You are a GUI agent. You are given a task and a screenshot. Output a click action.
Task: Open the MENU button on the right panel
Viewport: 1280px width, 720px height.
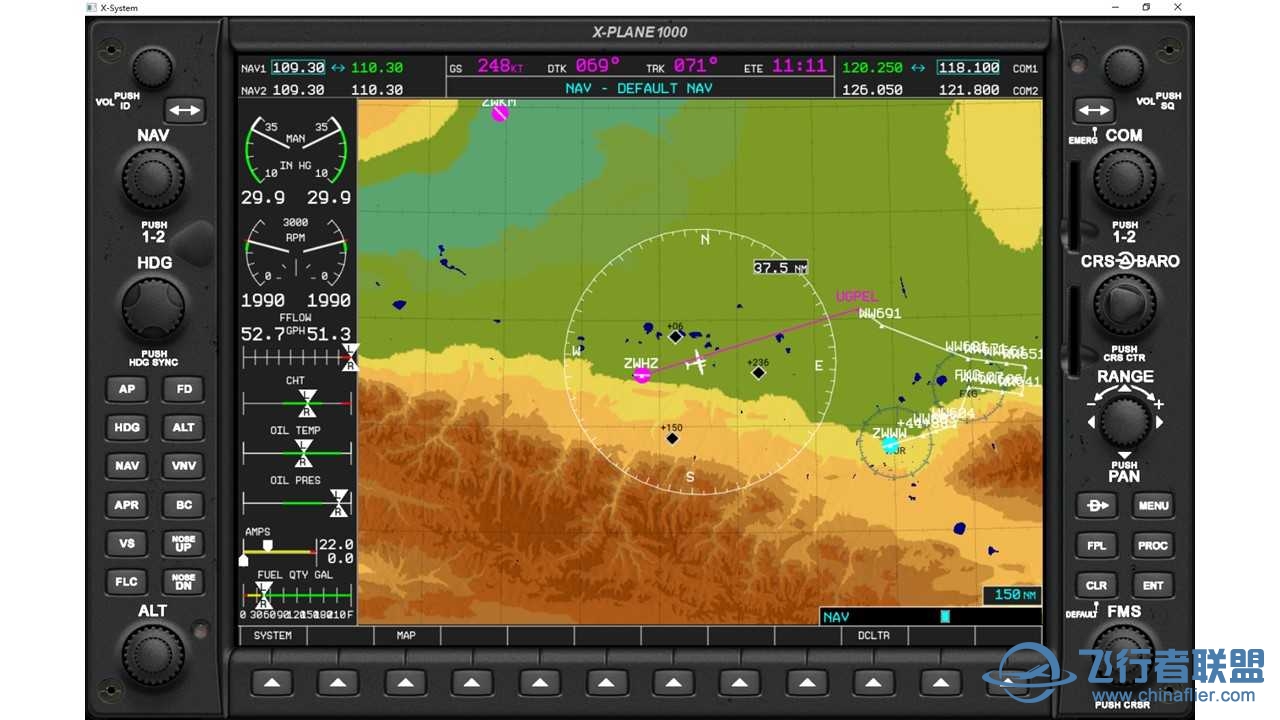click(x=1153, y=505)
